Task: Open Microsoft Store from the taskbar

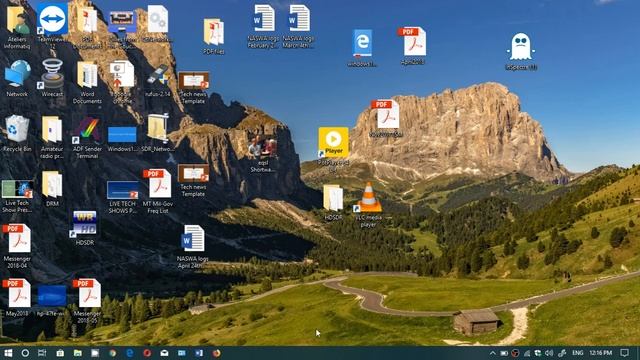Action: point(60,353)
